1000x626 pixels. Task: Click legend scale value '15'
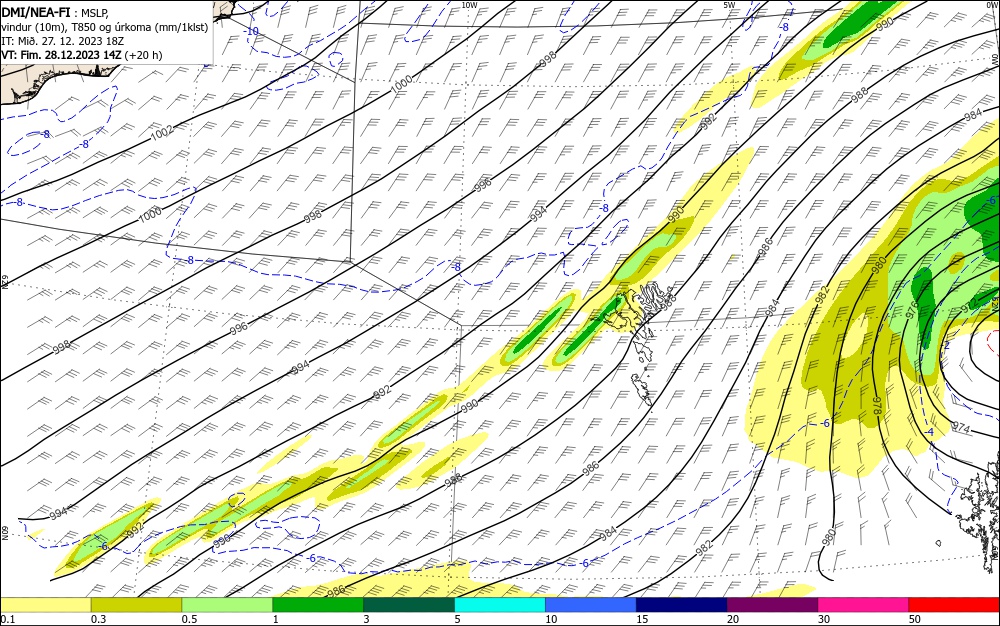pyautogui.click(x=642, y=619)
